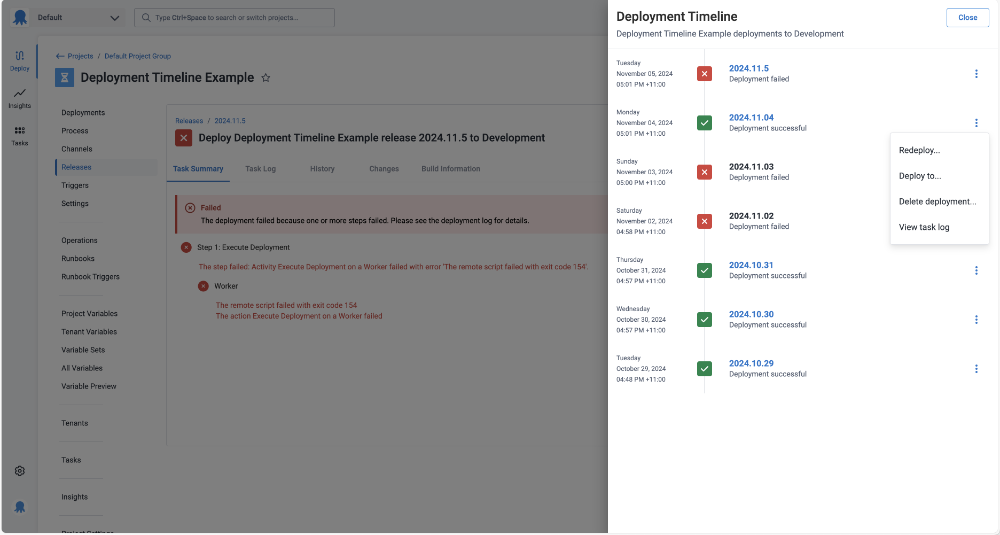Click the green success icon for 2024.10.31
The height and width of the screenshot is (535, 1000).
pos(704,270)
